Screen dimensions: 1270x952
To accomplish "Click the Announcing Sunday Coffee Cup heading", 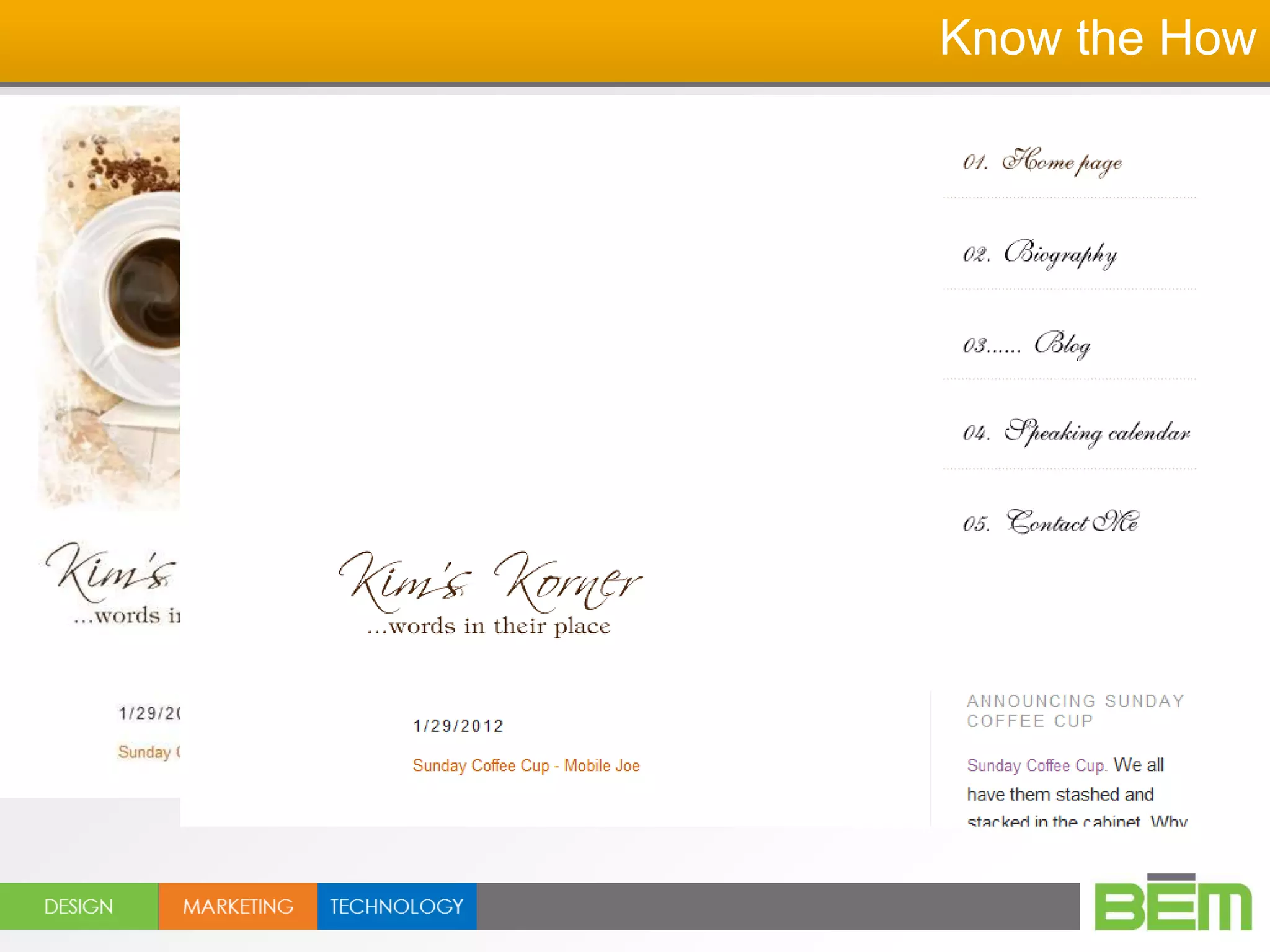I will (1075, 711).
